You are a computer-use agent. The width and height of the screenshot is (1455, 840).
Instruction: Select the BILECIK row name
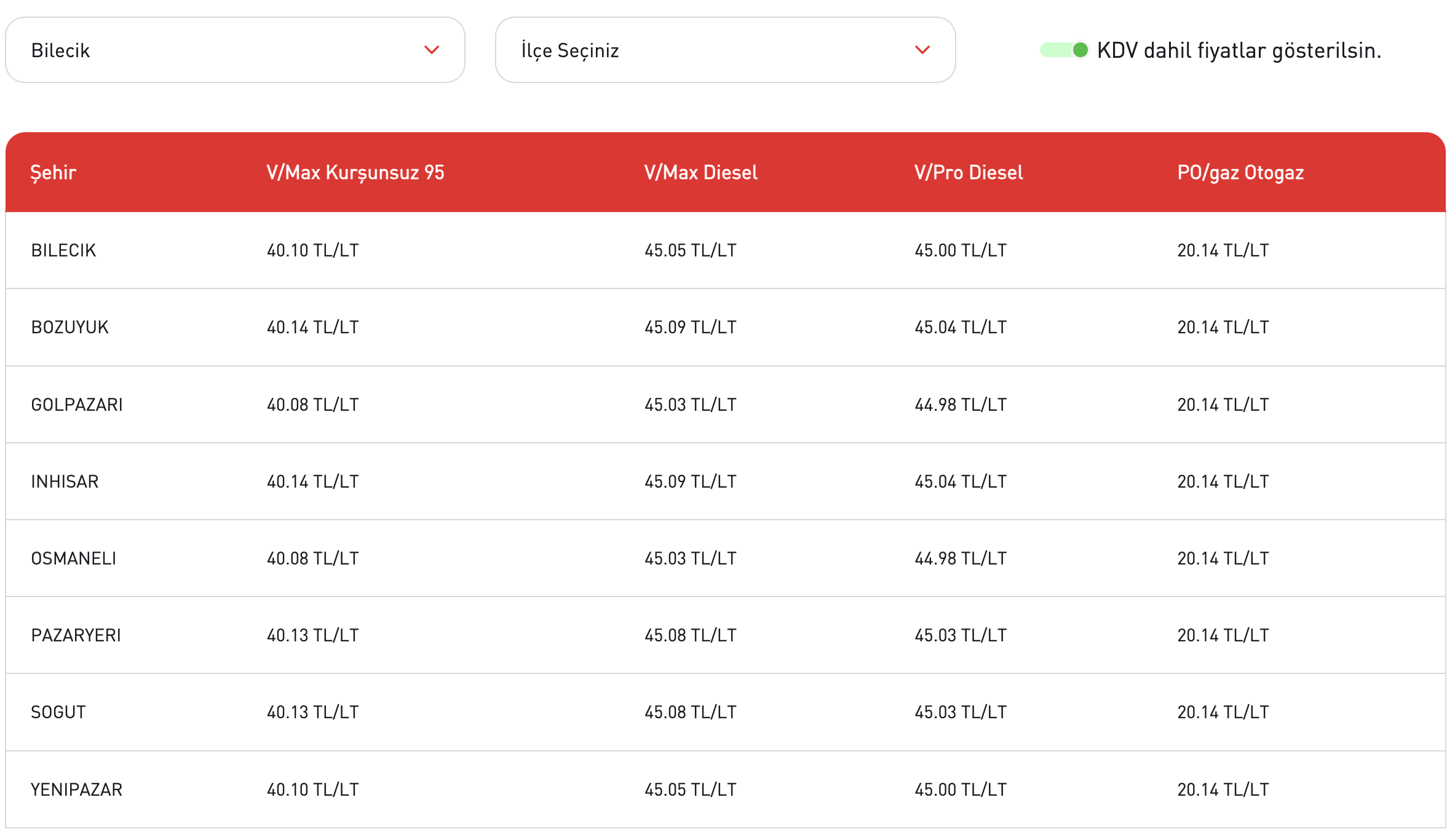63,250
